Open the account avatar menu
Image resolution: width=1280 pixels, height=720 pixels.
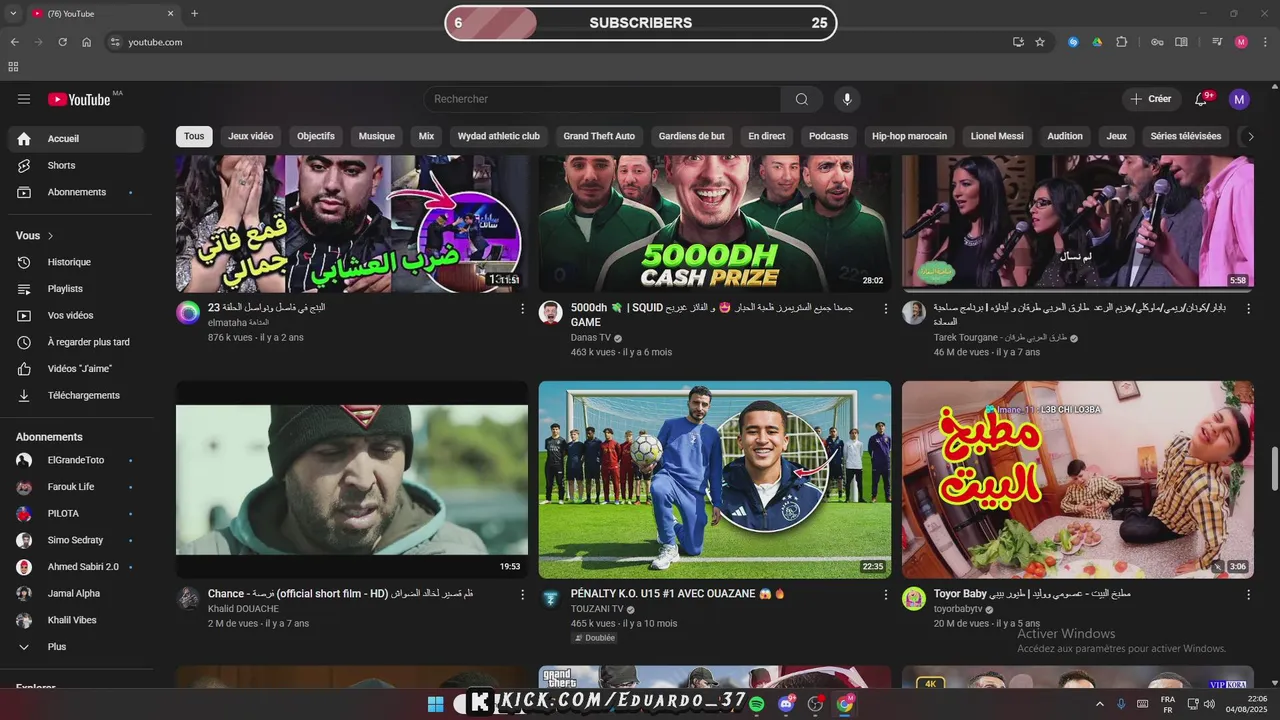click(x=1239, y=99)
